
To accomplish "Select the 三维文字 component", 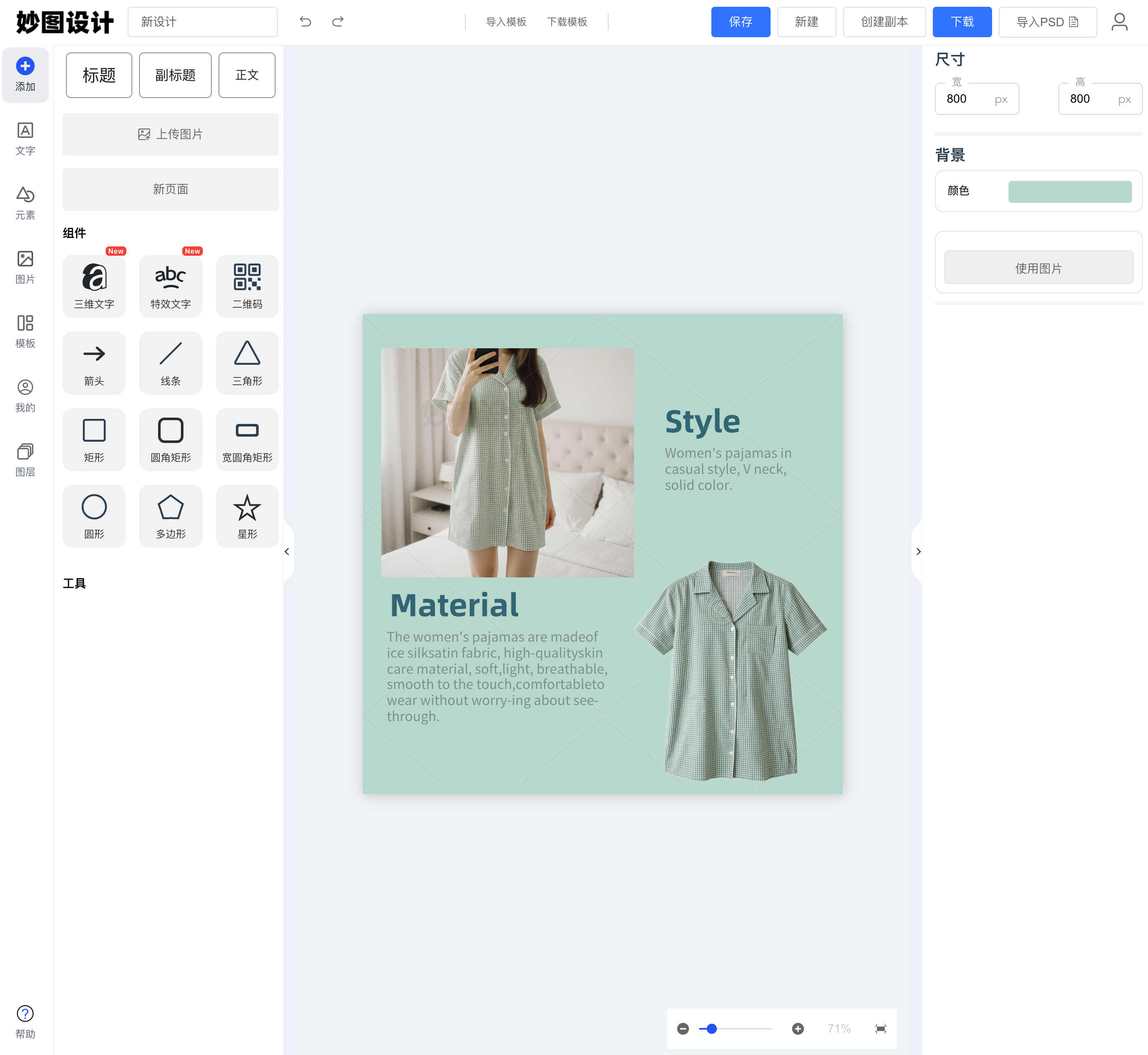I will pos(93,285).
